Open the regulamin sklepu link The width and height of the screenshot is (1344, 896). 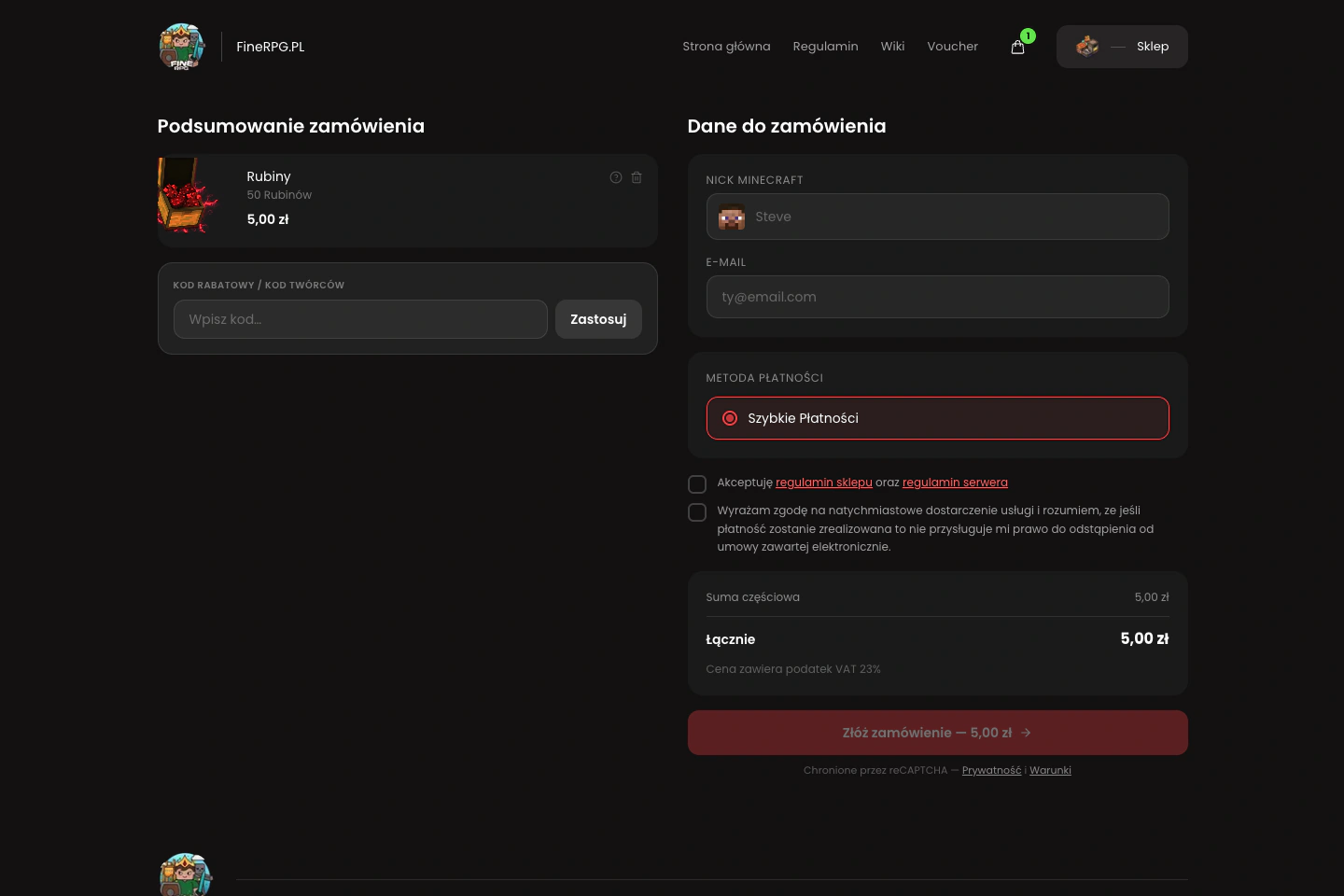[x=824, y=483]
